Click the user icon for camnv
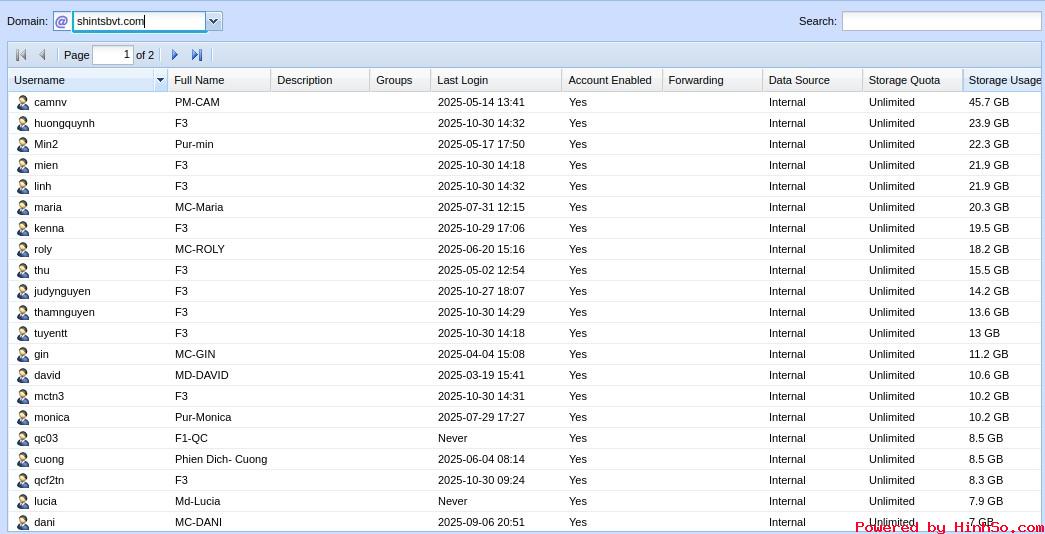Viewport: 1045px width, 534px height. [23, 102]
